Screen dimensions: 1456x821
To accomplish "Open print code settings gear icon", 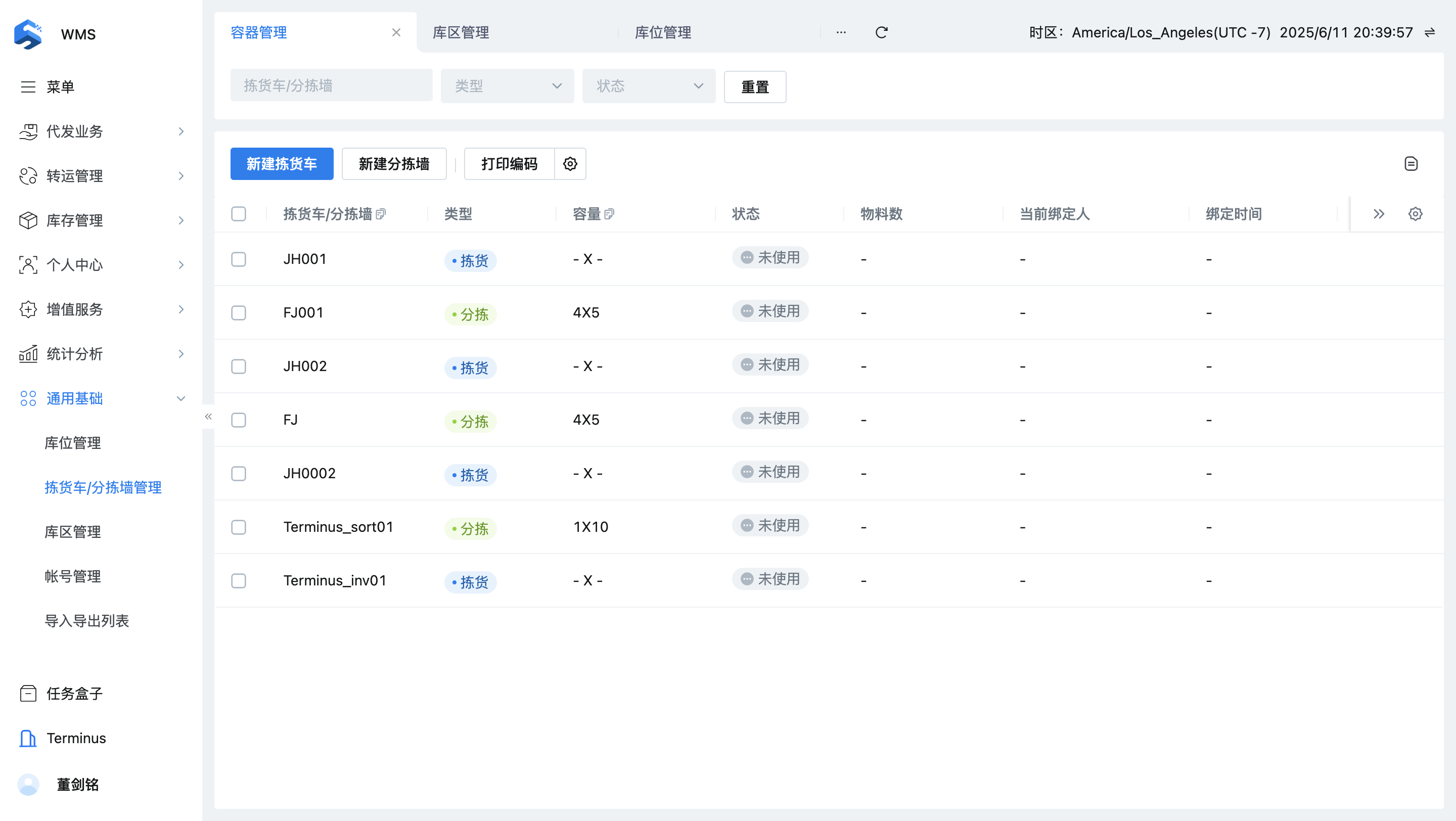I will (x=570, y=164).
